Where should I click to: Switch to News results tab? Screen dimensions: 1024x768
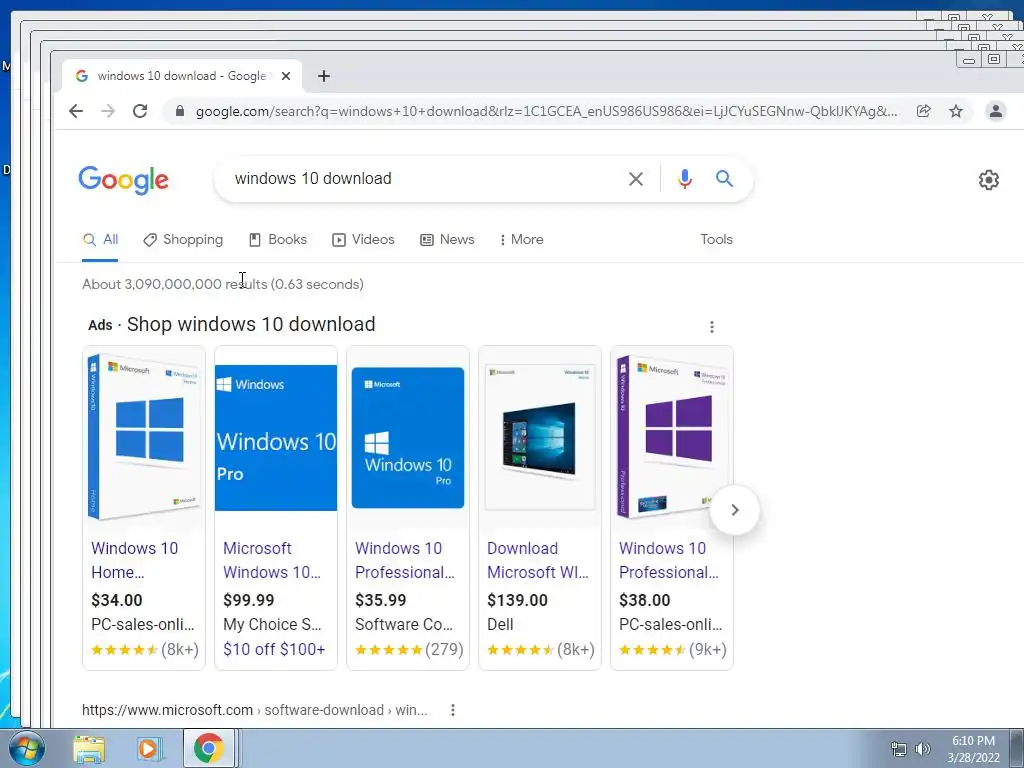coord(447,240)
